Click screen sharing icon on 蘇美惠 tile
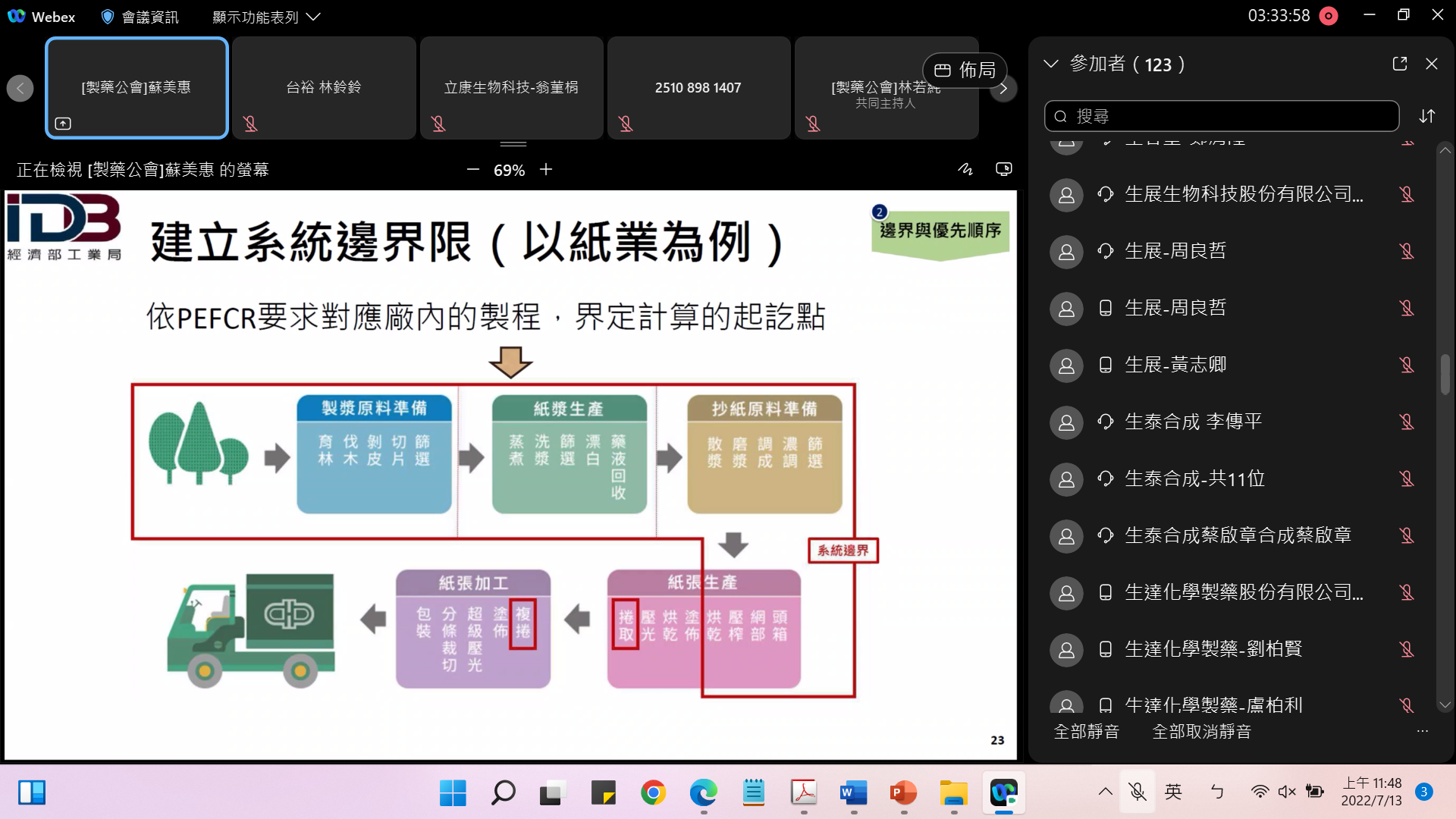This screenshot has width=1456, height=819. 63,124
